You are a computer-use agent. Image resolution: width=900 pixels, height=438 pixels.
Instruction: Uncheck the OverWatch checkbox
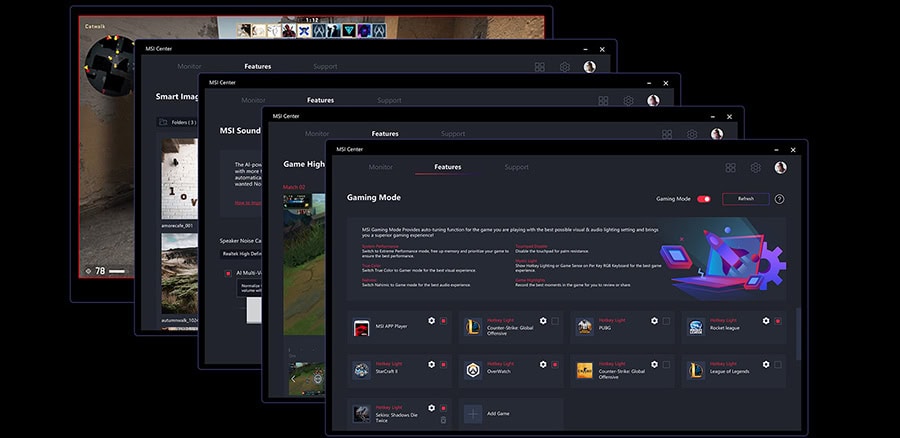coord(555,365)
